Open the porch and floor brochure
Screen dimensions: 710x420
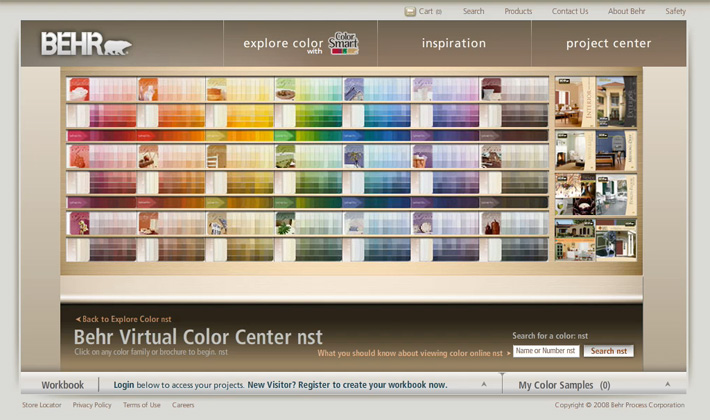point(616,195)
